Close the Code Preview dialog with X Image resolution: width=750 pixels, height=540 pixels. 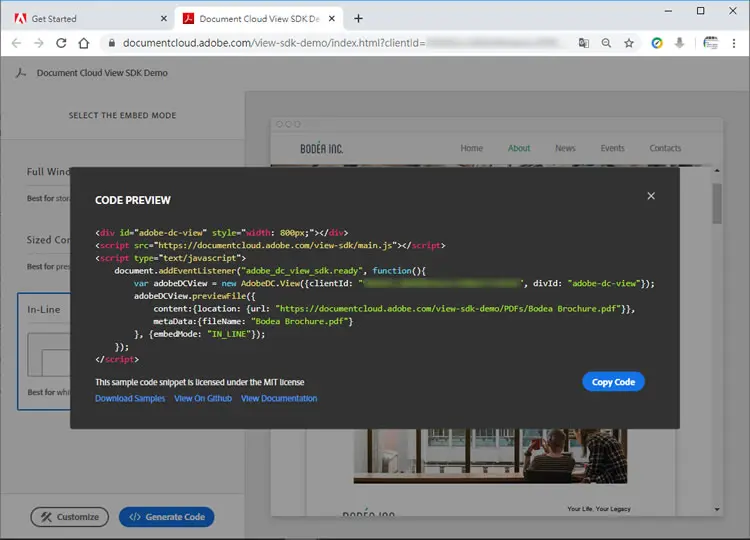tap(651, 196)
